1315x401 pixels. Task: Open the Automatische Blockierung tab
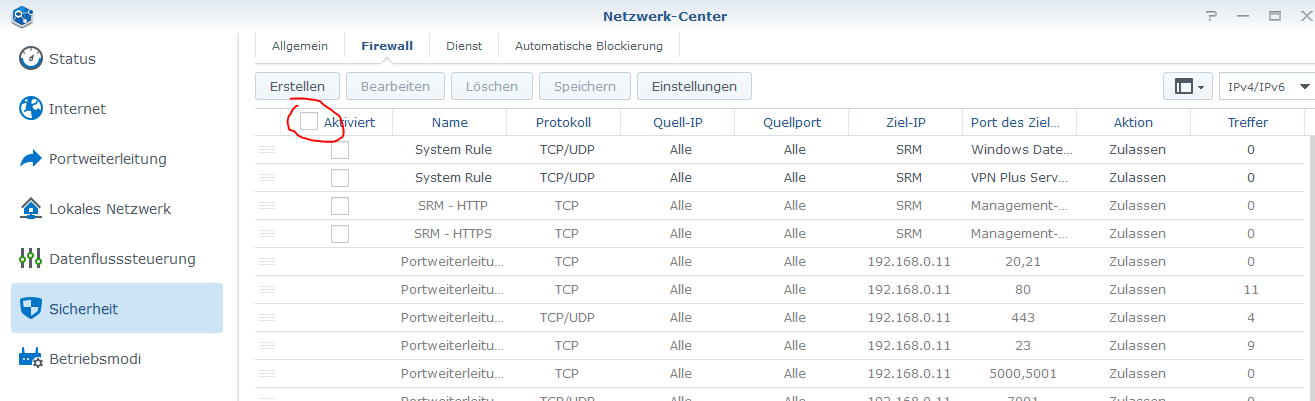[x=588, y=46]
